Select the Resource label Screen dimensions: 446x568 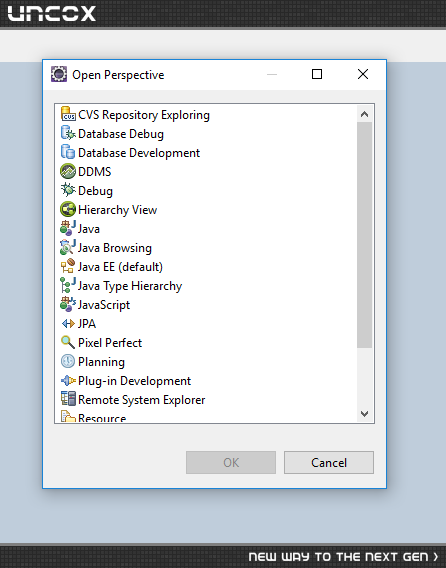point(102,418)
